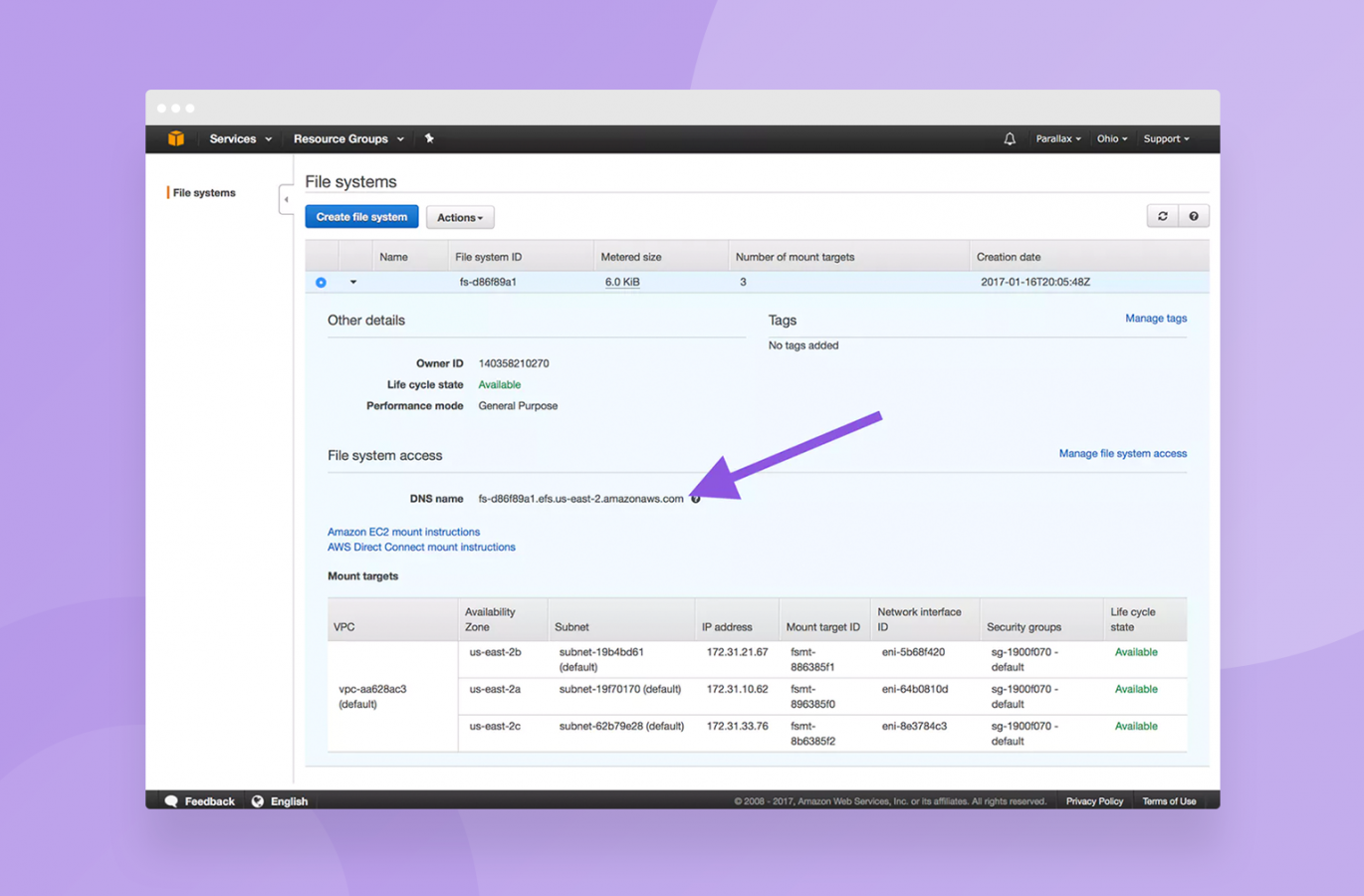Click the 6.0 KiB metered size

tap(622, 283)
